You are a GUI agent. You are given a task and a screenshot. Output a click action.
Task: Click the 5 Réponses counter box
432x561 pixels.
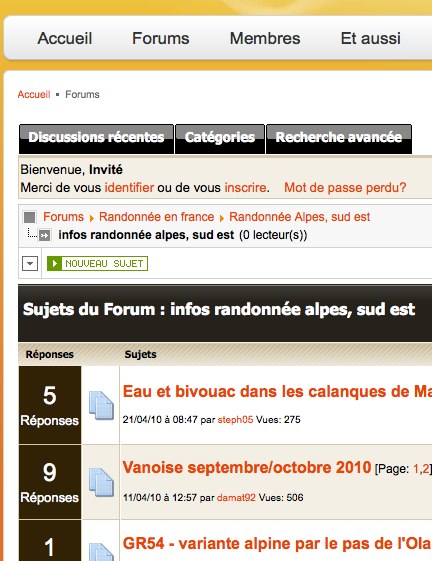click(50, 405)
